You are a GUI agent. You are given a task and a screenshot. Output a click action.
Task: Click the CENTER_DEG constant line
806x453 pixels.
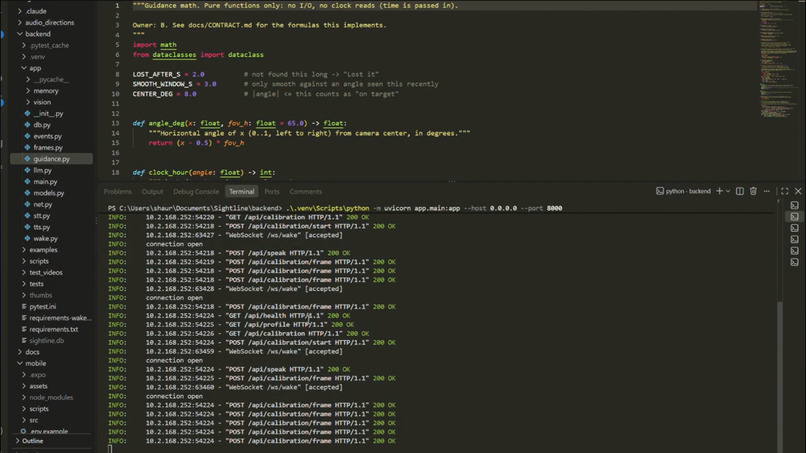pos(265,94)
